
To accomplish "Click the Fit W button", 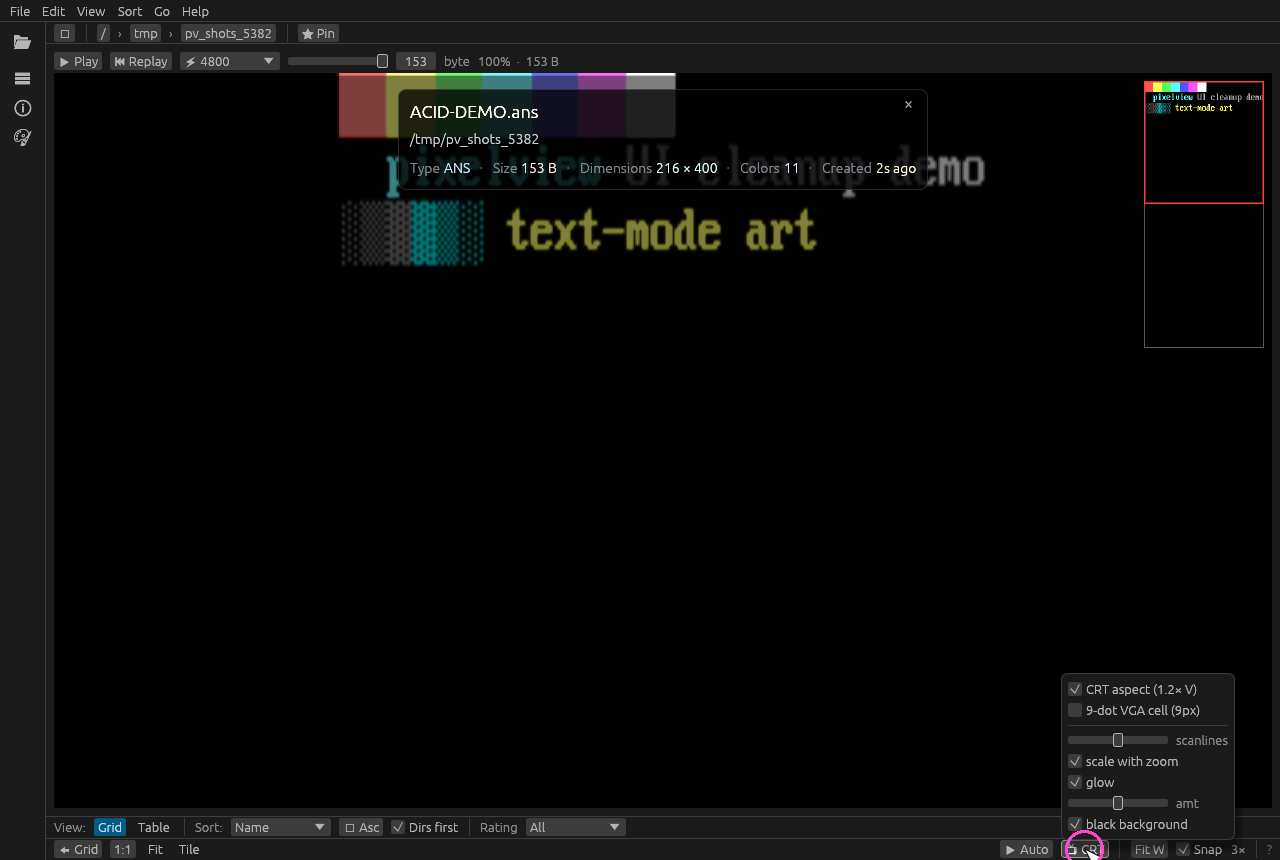I will point(1149,849).
